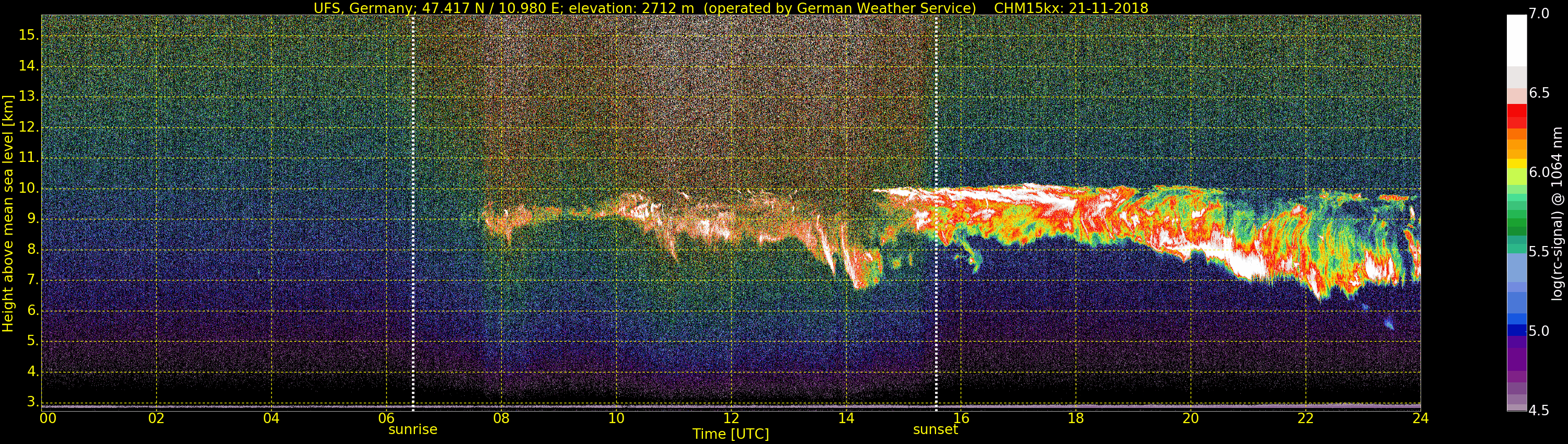Select the white dotted sunrise marker line
The width and height of the screenshot is (1568, 444).
click(x=413, y=213)
